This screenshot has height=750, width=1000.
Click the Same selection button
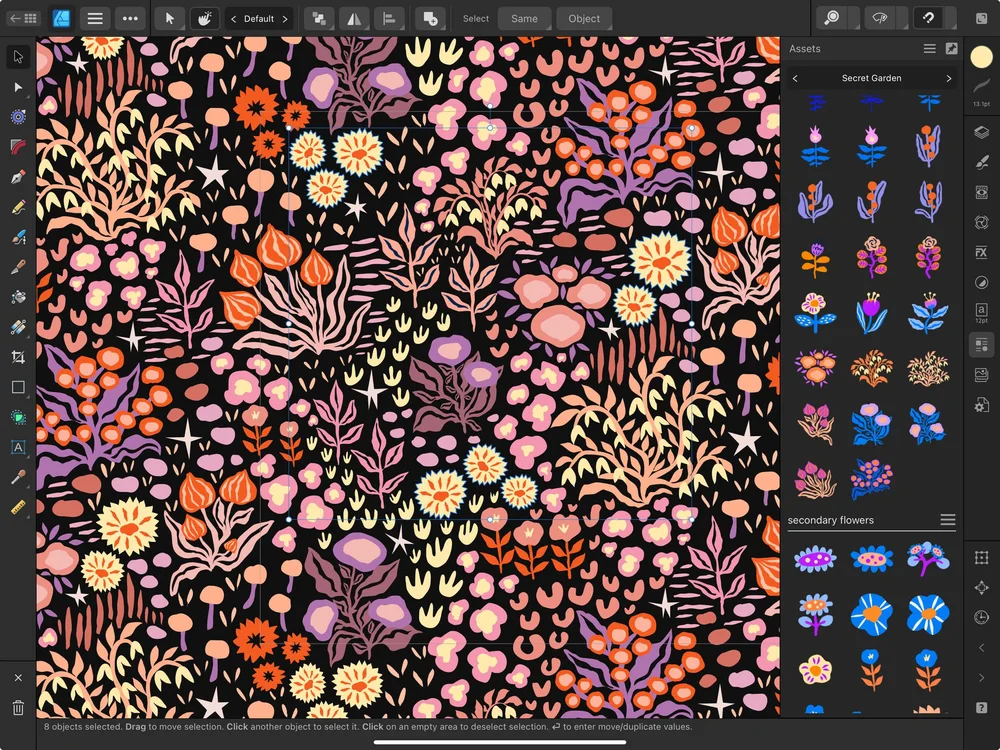coord(524,18)
